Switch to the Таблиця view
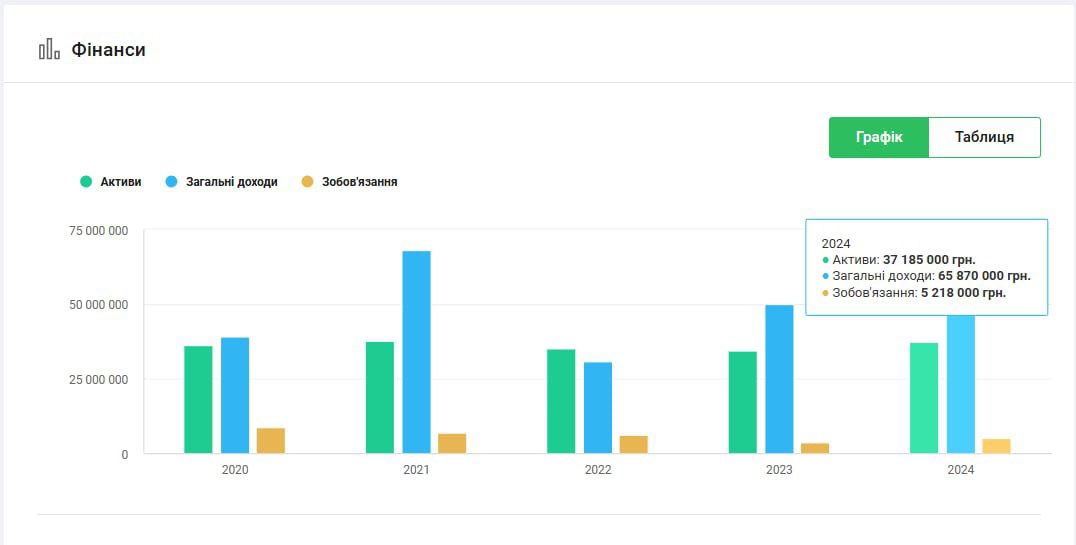1076x545 pixels. (x=984, y=137)
